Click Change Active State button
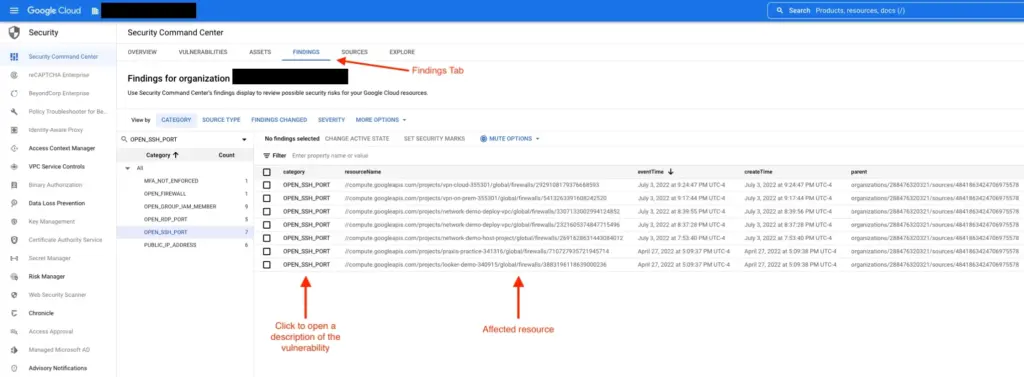 pyautogui.click(x=357, y=139)
